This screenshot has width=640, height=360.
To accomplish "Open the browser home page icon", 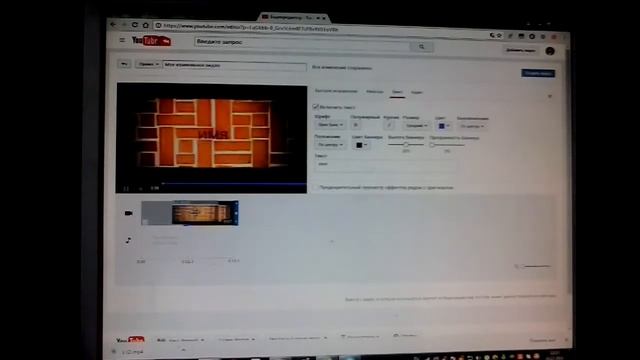I will [145, 25].
